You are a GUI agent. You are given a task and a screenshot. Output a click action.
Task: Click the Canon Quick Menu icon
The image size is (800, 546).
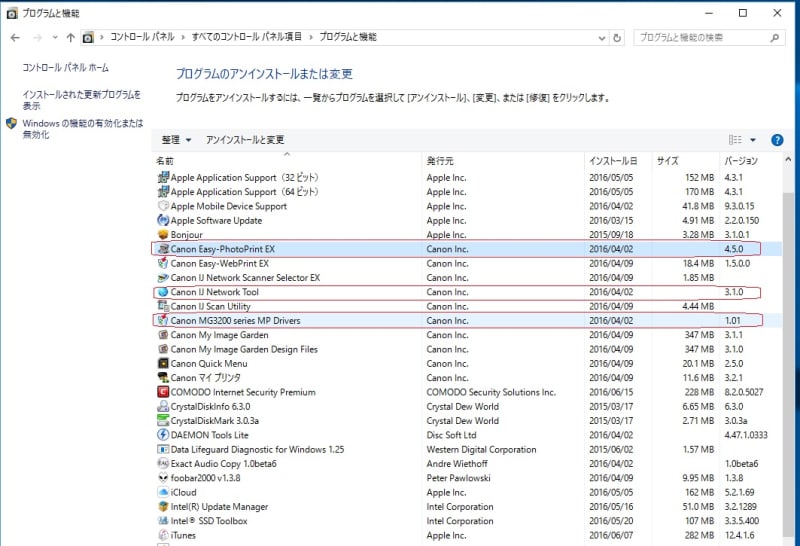tap(163, 363)
